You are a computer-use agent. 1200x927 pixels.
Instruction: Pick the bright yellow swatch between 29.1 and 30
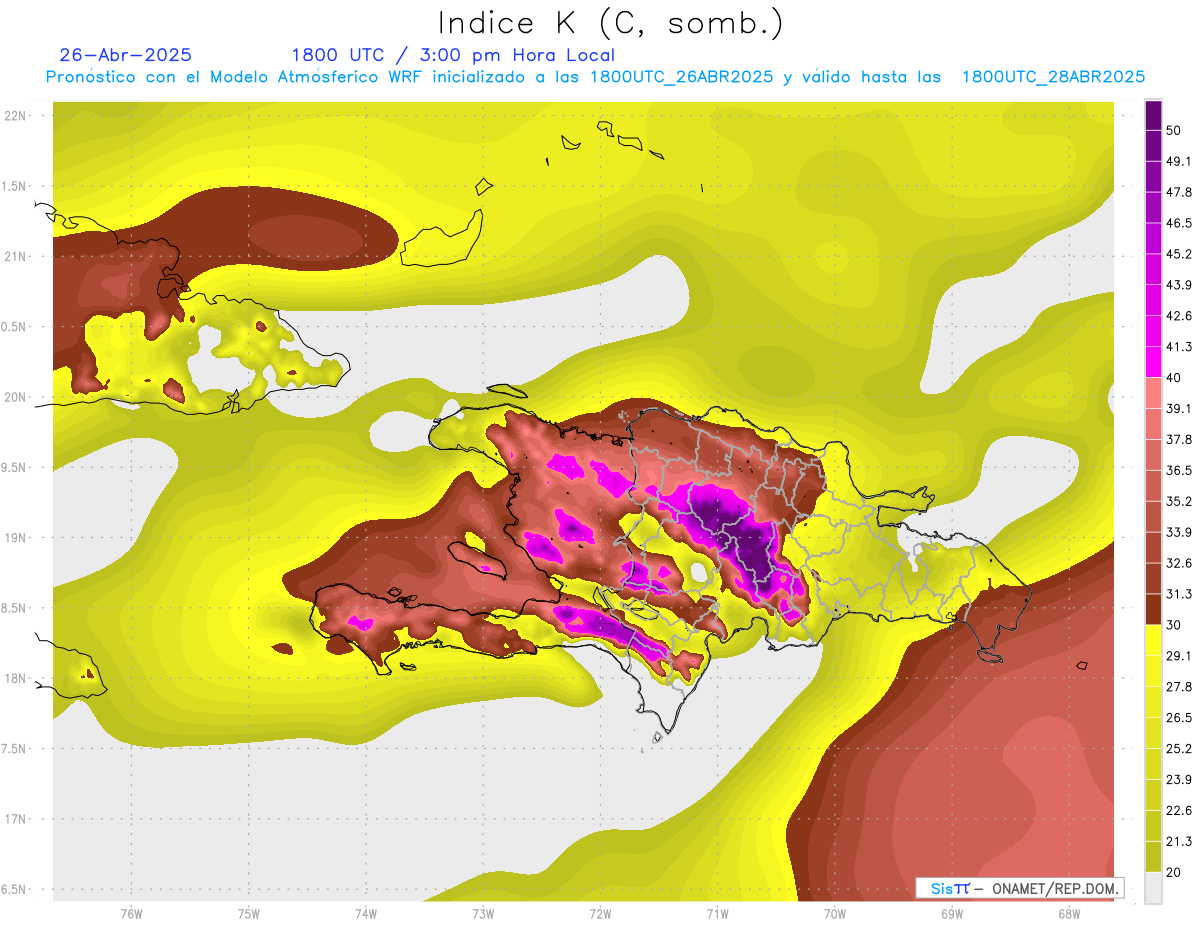coord(1153,640)
